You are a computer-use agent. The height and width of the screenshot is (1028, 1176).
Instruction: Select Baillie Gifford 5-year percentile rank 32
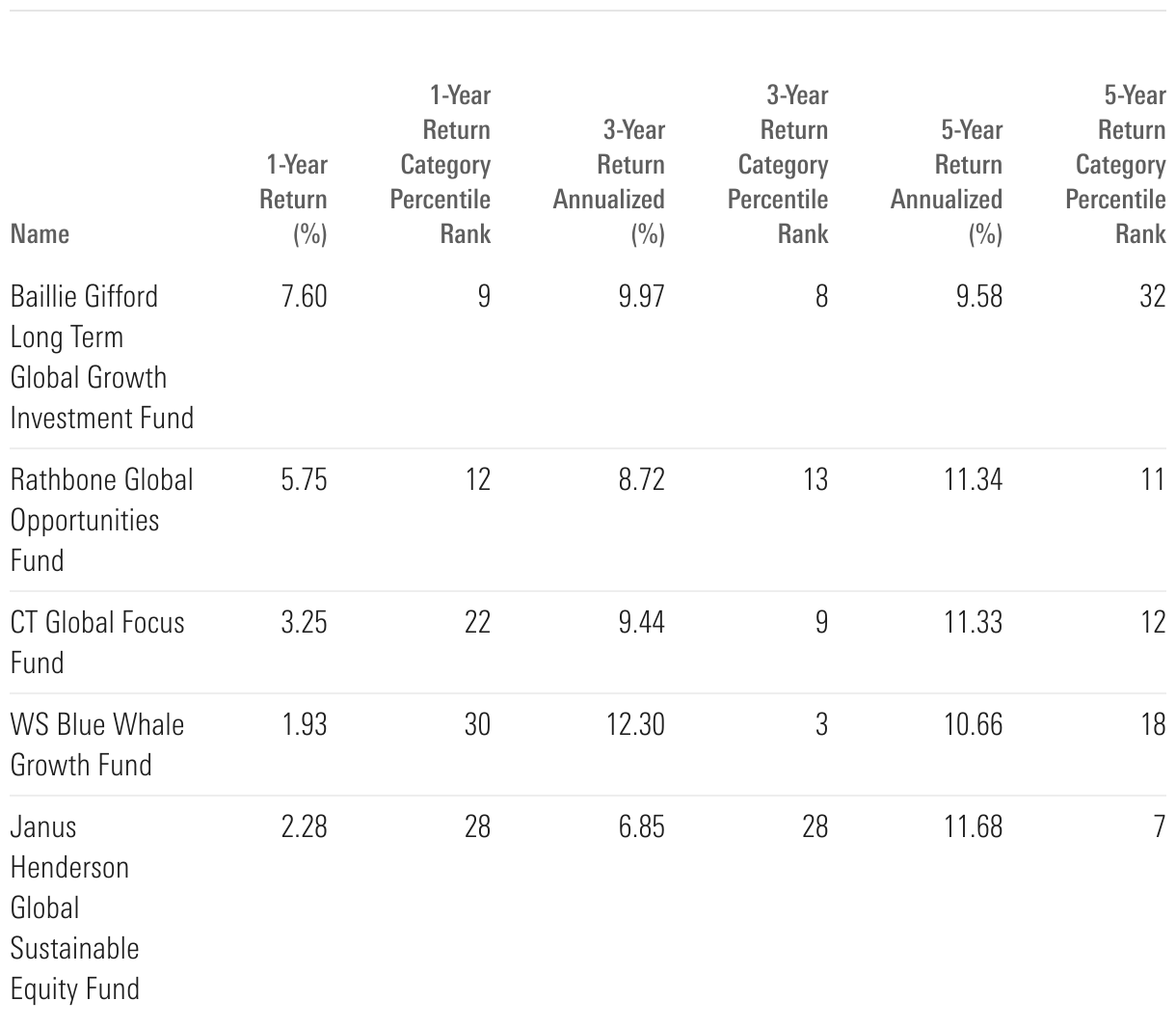click(x=1152, y=296)
